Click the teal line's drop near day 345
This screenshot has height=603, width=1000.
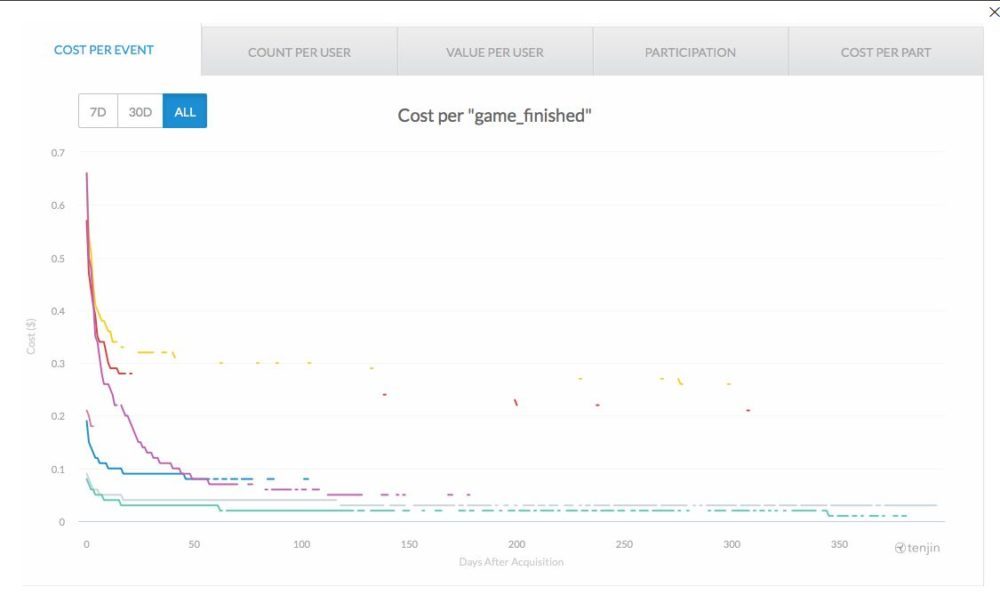click(x=827, y=513)
